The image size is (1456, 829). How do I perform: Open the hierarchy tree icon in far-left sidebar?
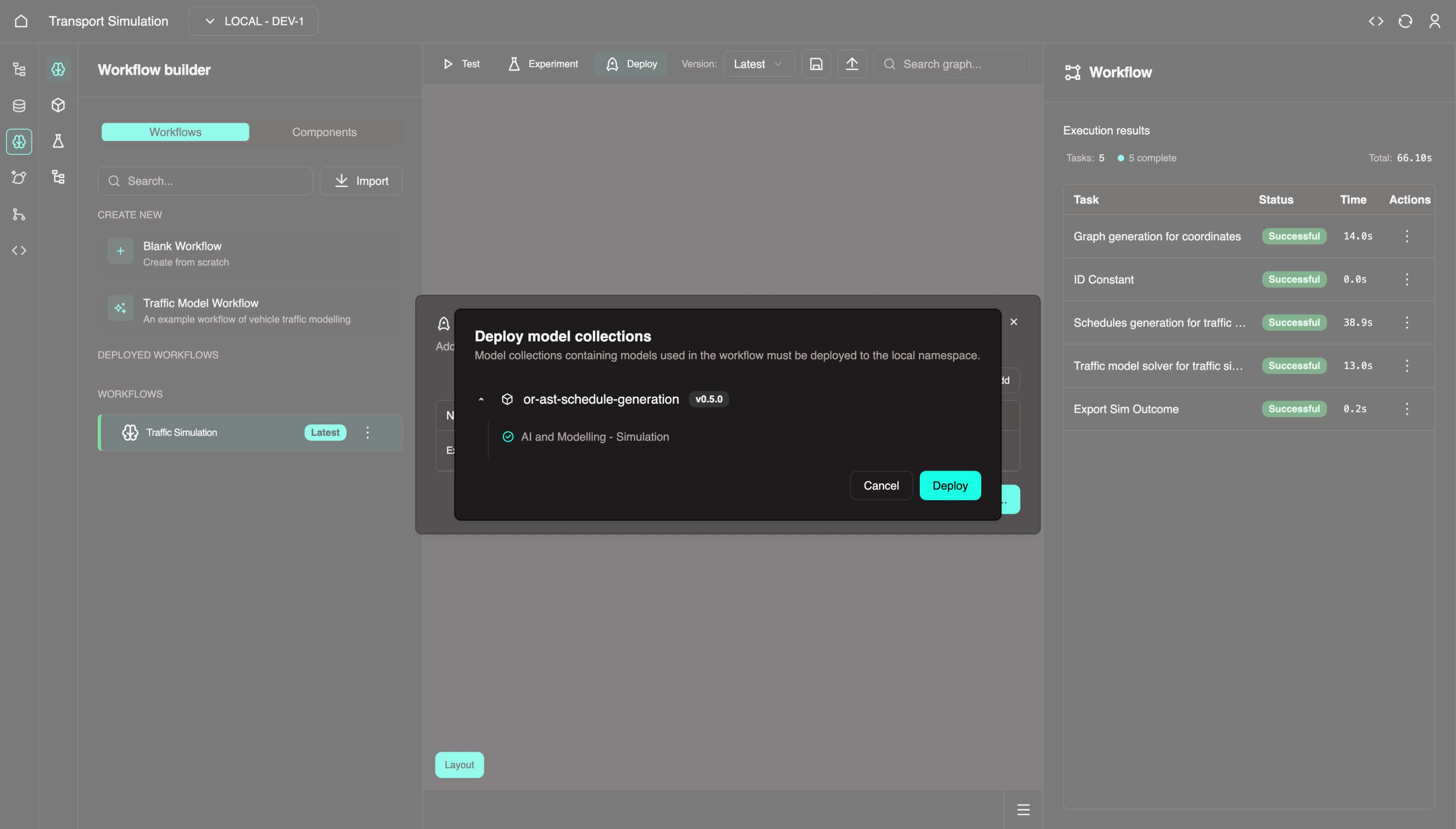pyautogui.click(x=19, y=70)
